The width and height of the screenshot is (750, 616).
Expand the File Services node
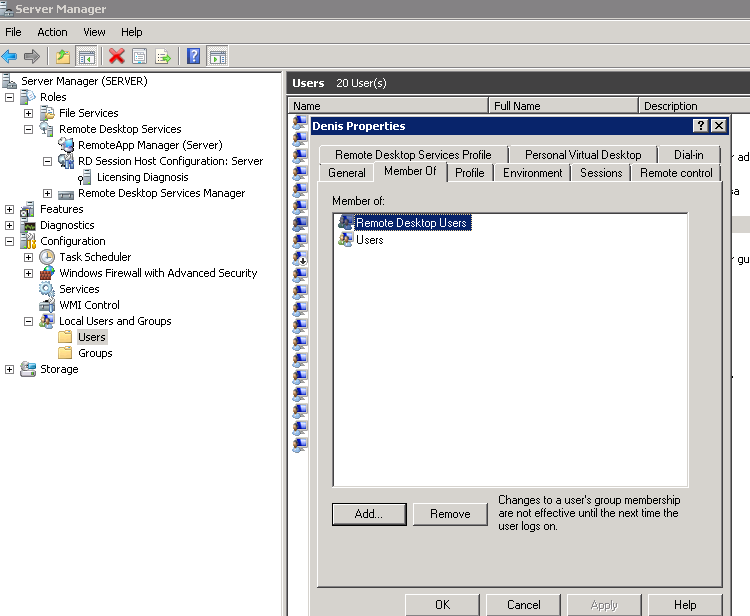[x=29, y=113]
